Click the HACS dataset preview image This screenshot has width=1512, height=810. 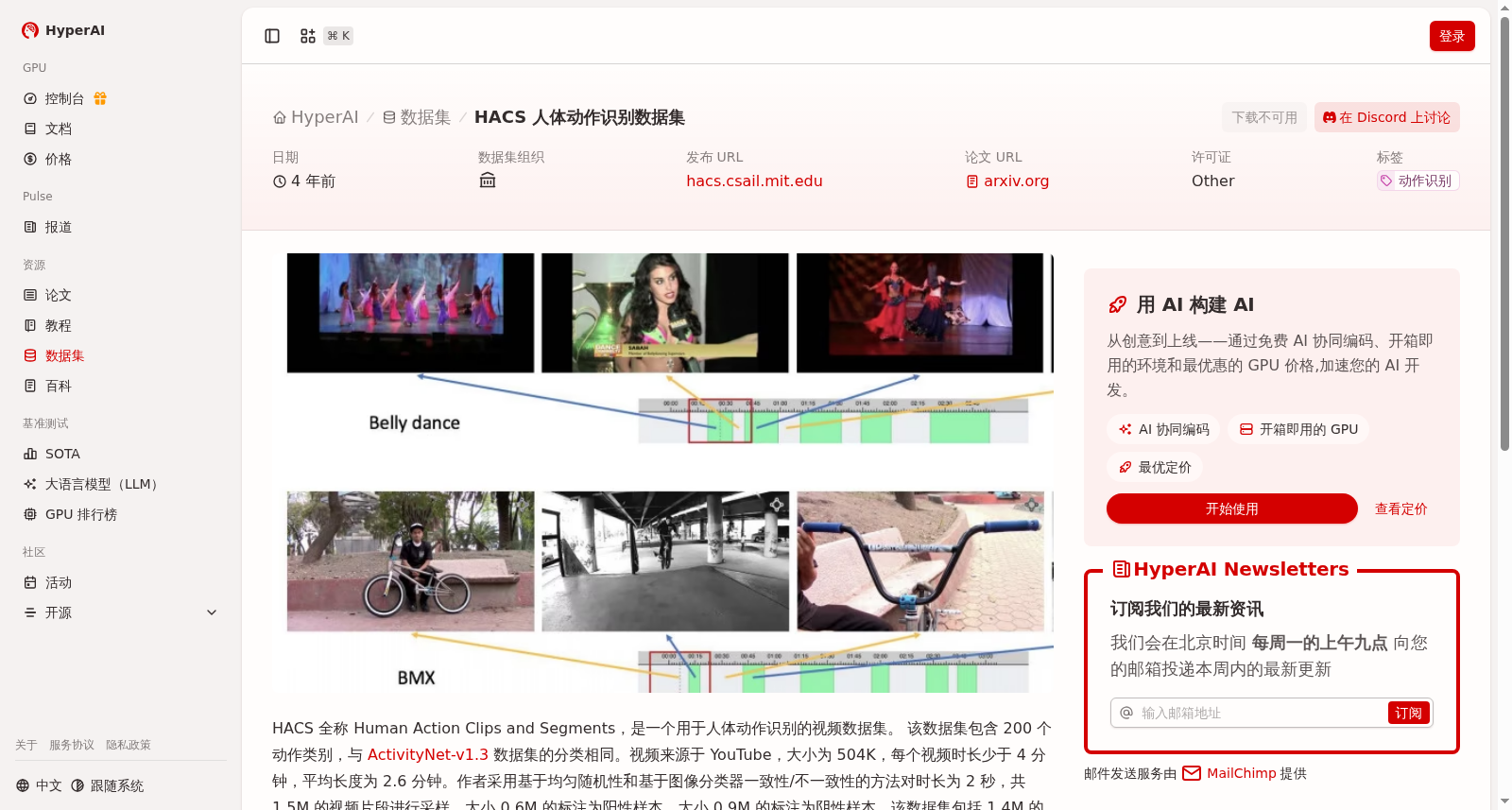(x=662, y=473)
